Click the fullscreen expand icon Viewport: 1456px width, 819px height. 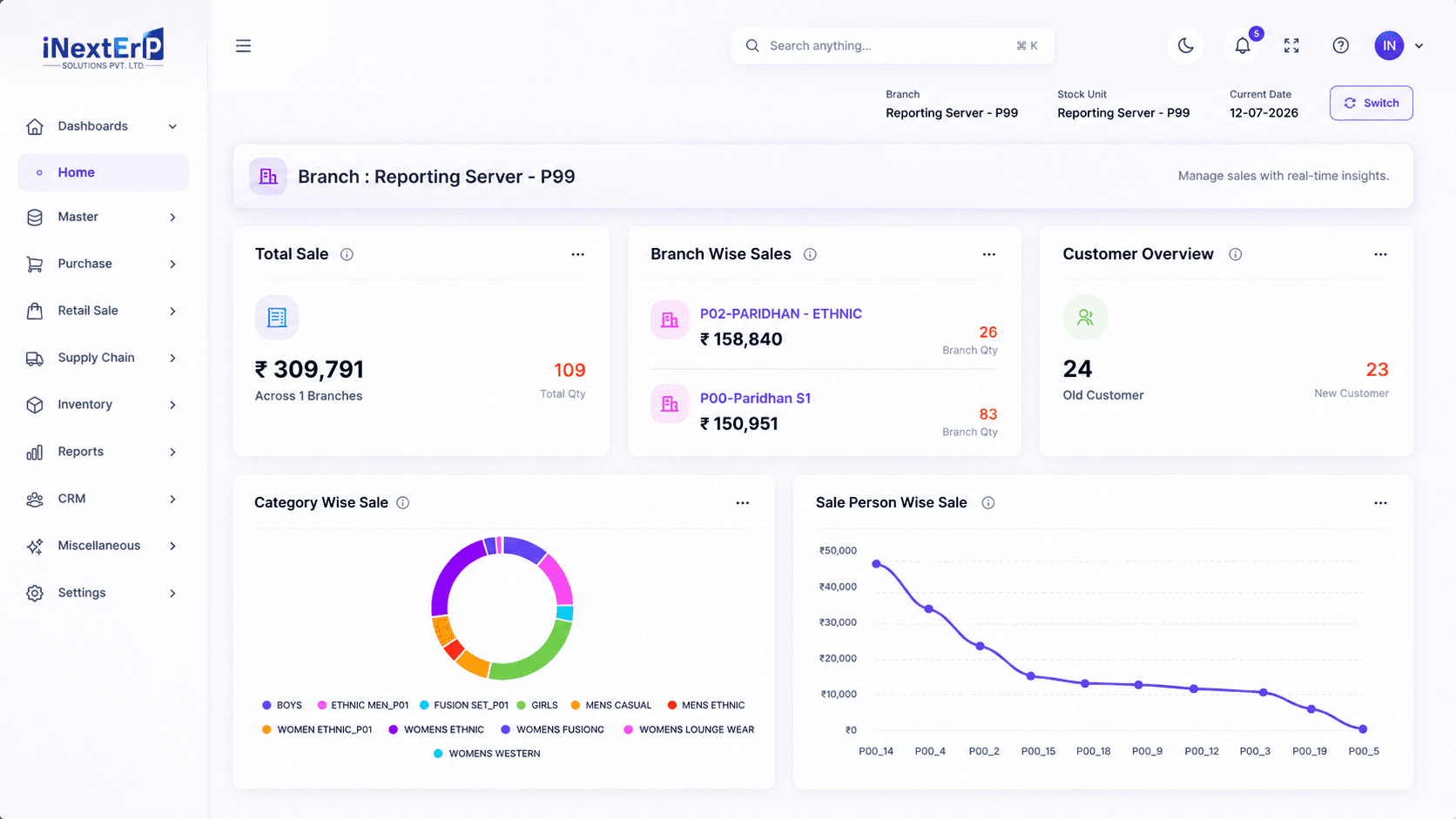[x=1291, y=45]
